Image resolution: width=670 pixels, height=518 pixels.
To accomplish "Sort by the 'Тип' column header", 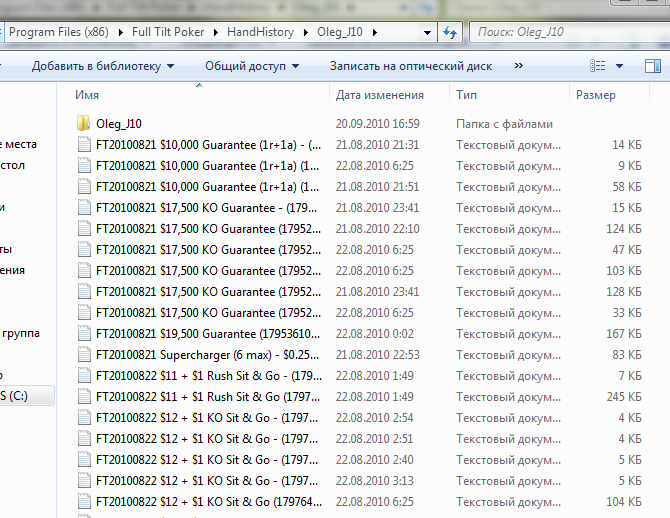I will pos(466,95).
